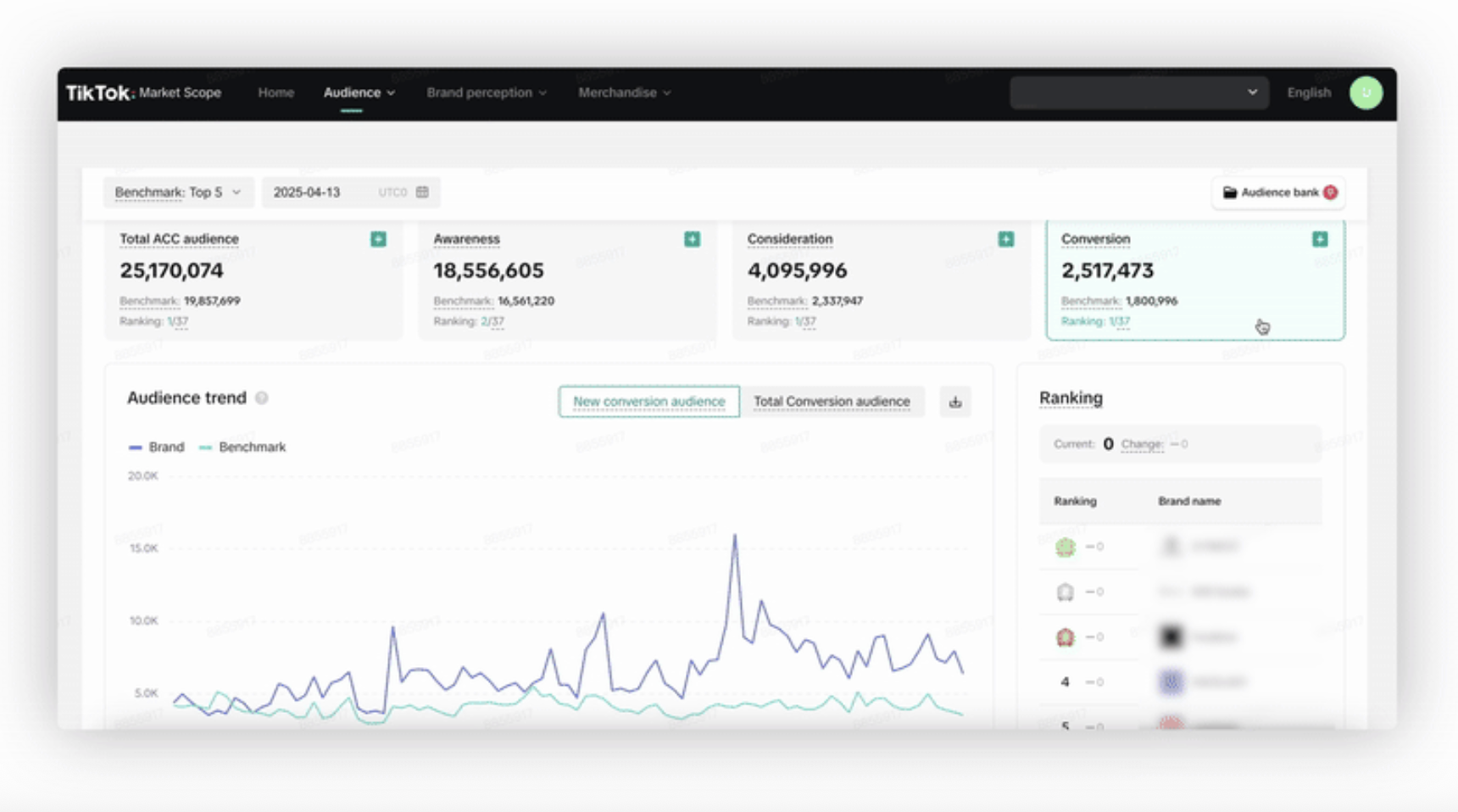This screenshot has width=1458, height=812.
Task: Open the Audience bank button
Action: (1278, 192)
